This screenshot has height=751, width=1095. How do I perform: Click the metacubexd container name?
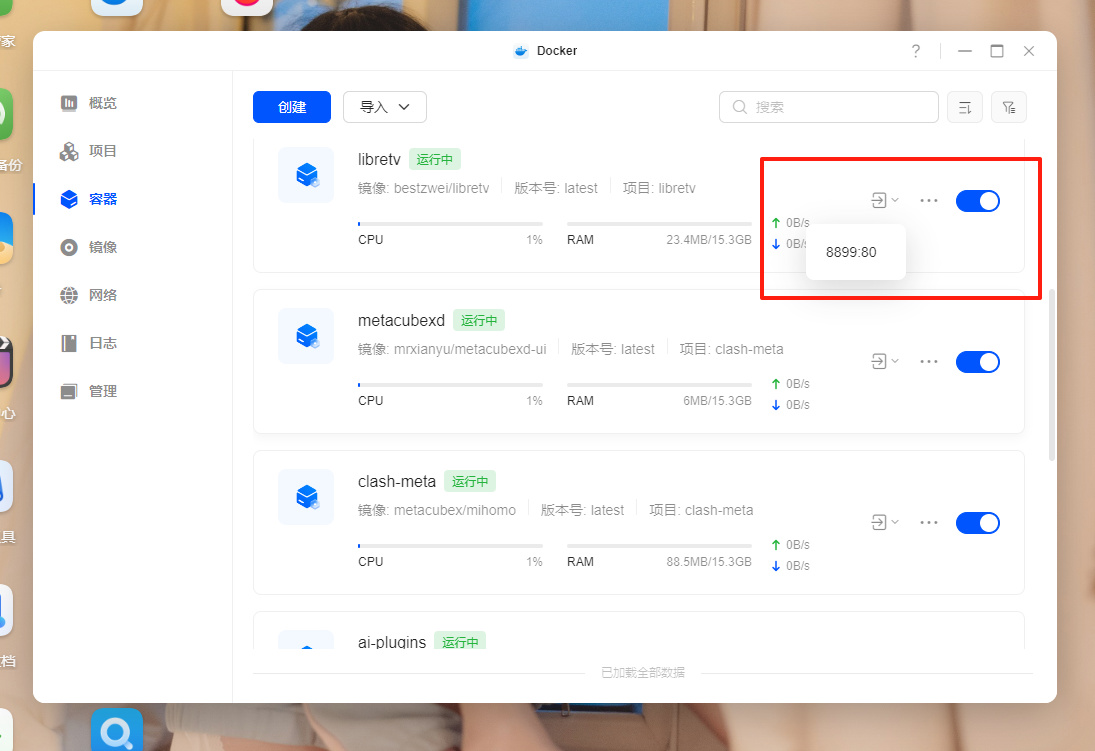point(401,321)
